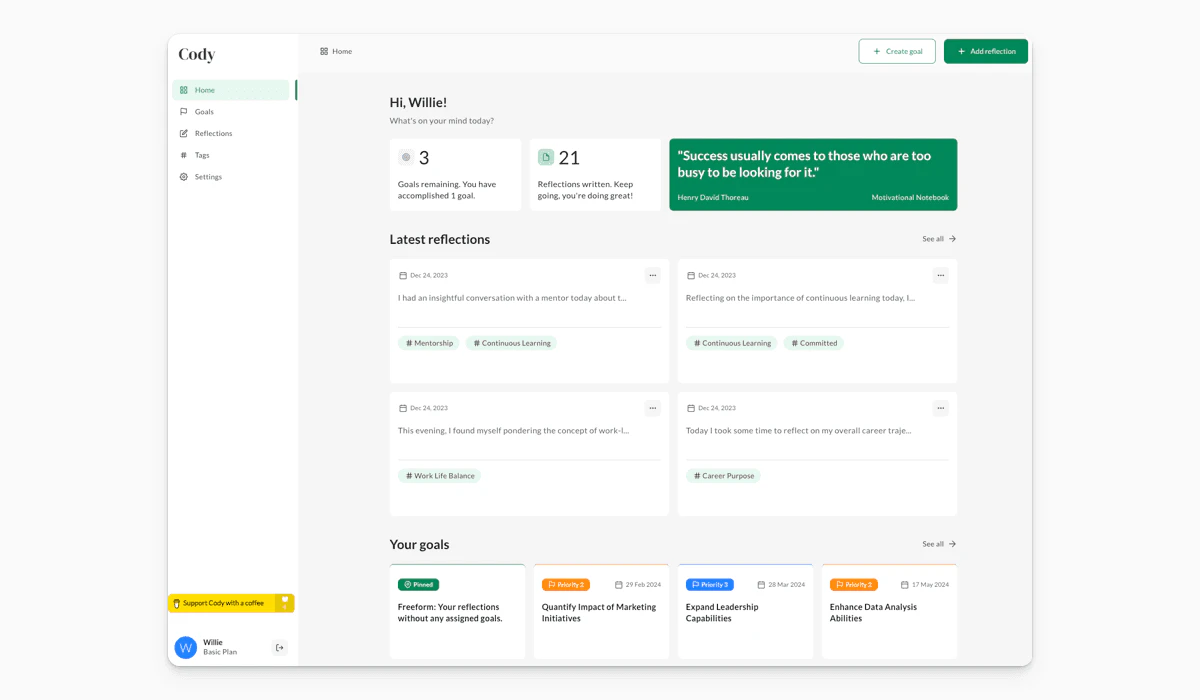Open the Settings gear icon

click(x=184, y=176)
